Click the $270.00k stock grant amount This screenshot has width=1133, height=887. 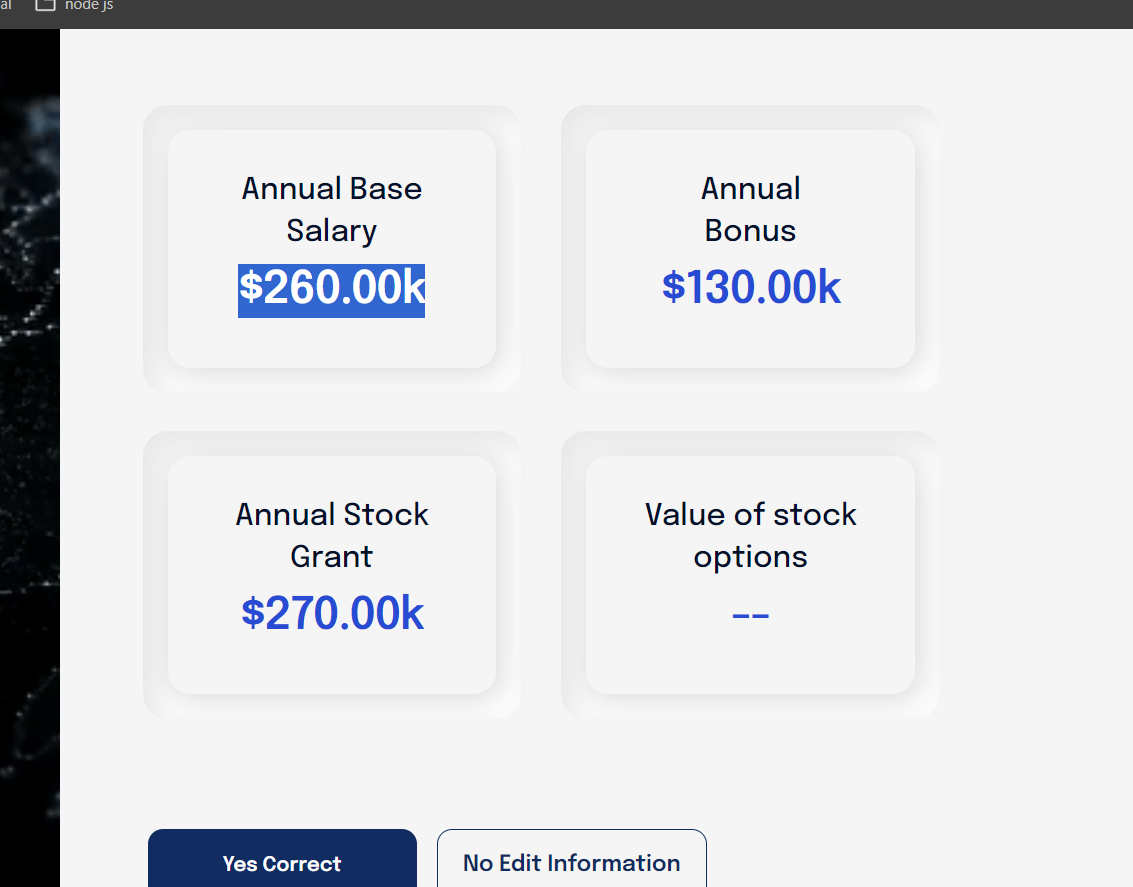click(332, 613)
